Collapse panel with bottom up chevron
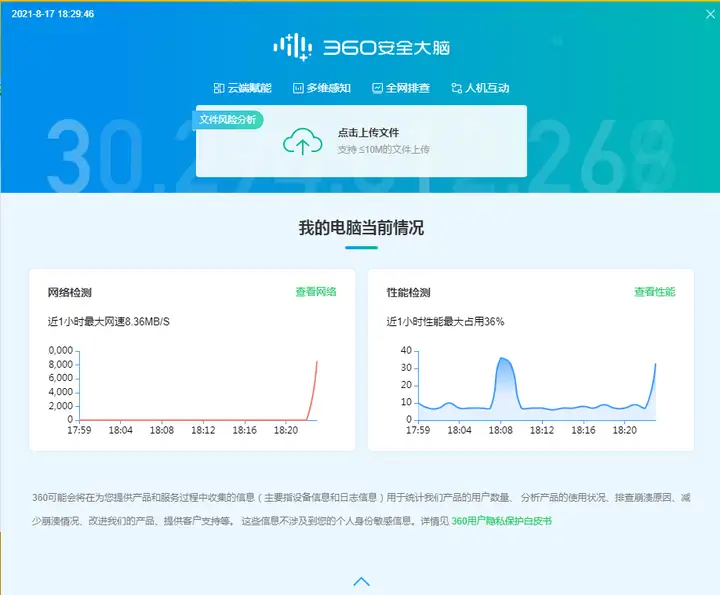720x595 pixels. [x=361, y=582]
